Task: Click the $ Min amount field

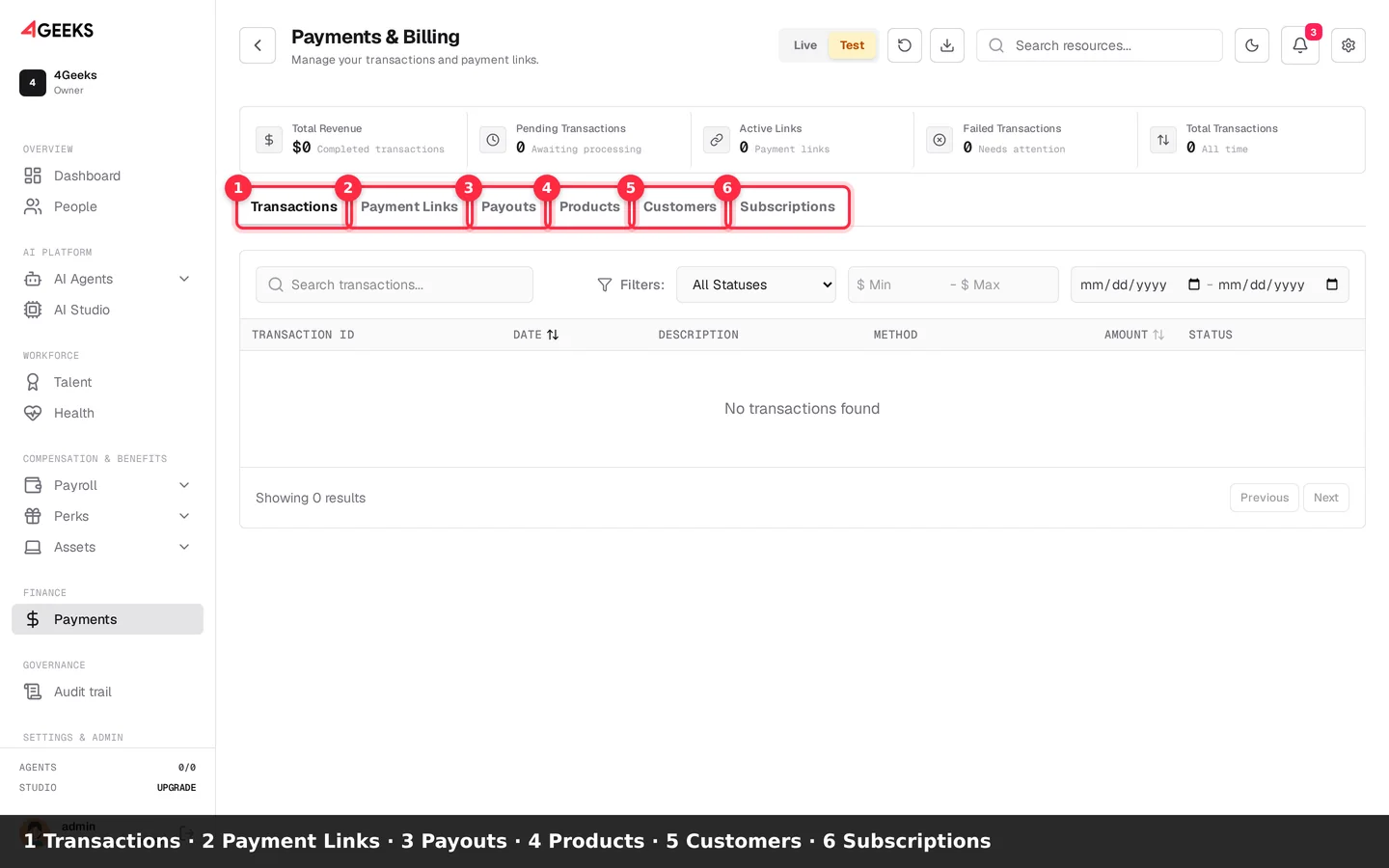Action: coord(897,285)
